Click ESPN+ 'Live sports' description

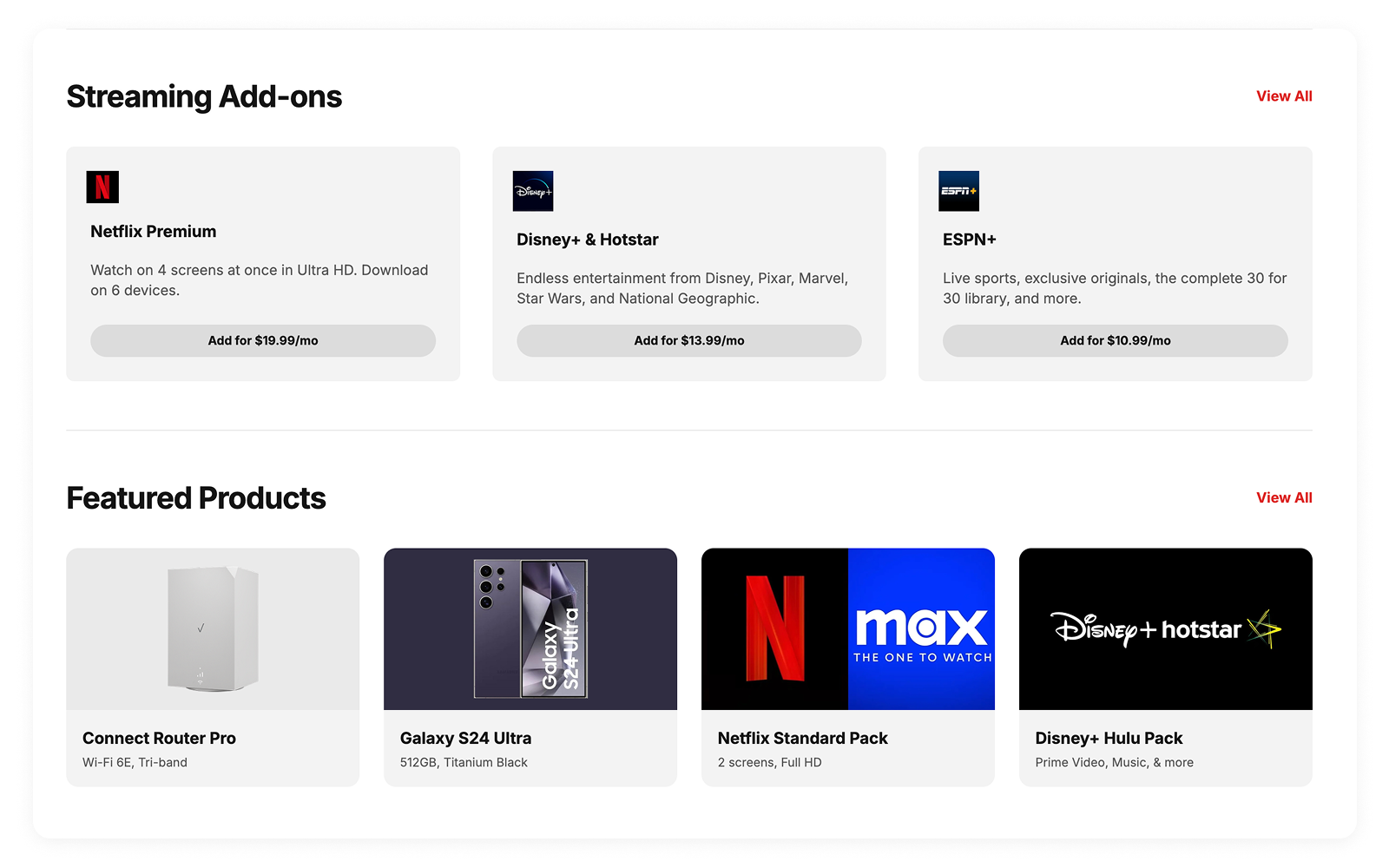coord(1115,288)
